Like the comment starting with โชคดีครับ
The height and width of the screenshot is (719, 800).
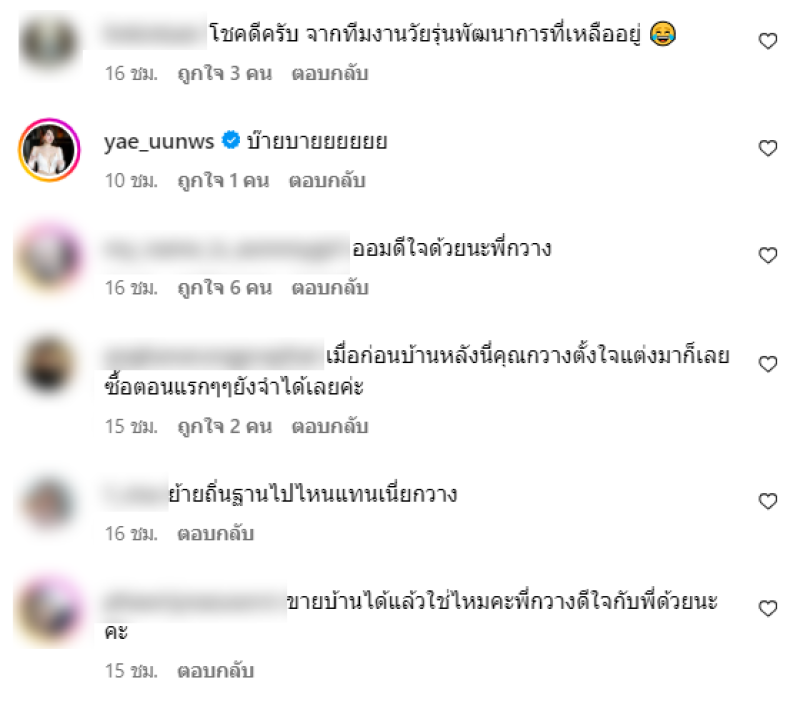click(x=768, y=41)
